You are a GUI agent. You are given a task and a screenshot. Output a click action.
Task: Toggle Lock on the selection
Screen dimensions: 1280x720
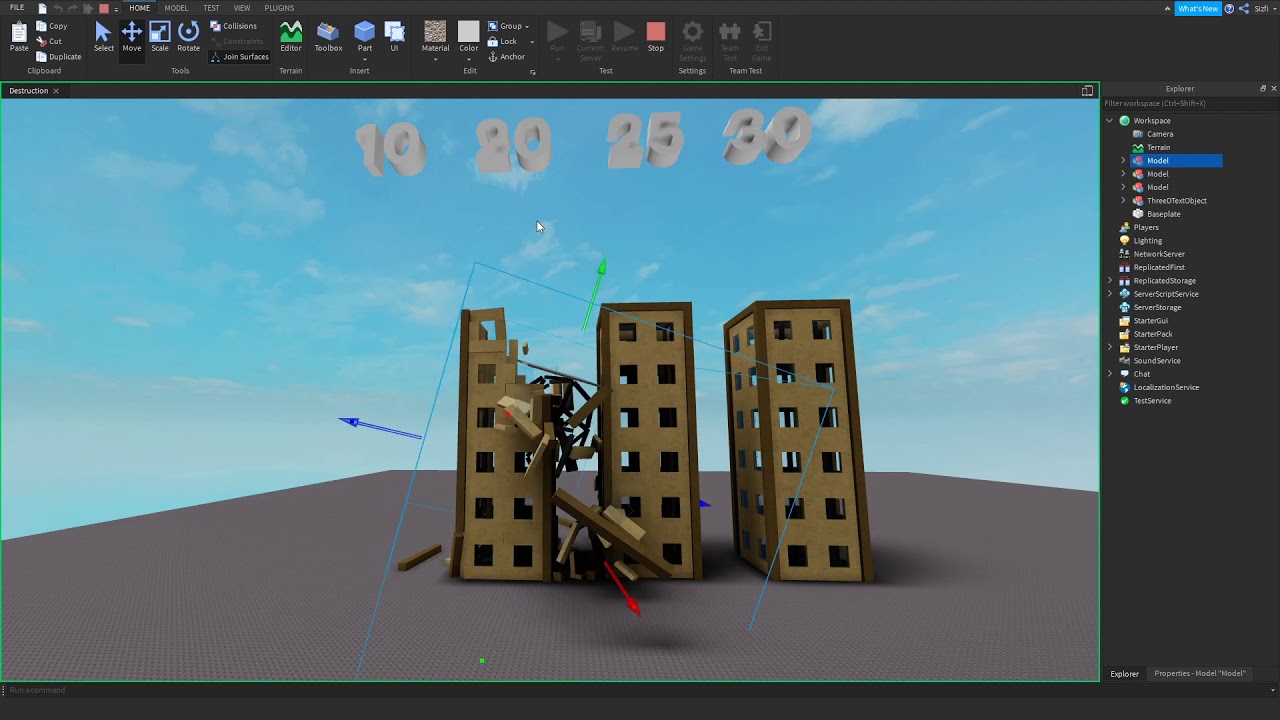pos(502,41)
